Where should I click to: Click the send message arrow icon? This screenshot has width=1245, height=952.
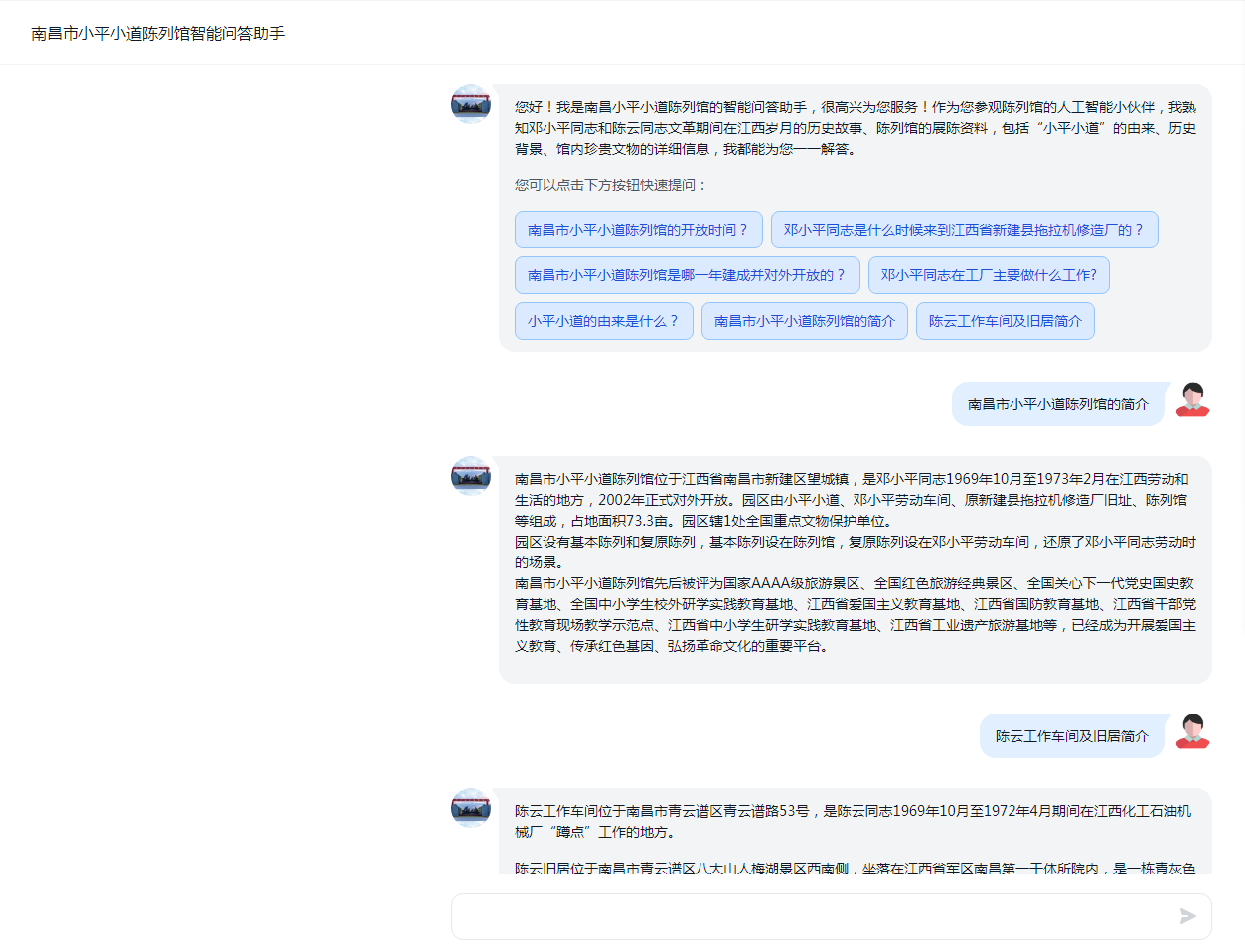click(1187, 916)
